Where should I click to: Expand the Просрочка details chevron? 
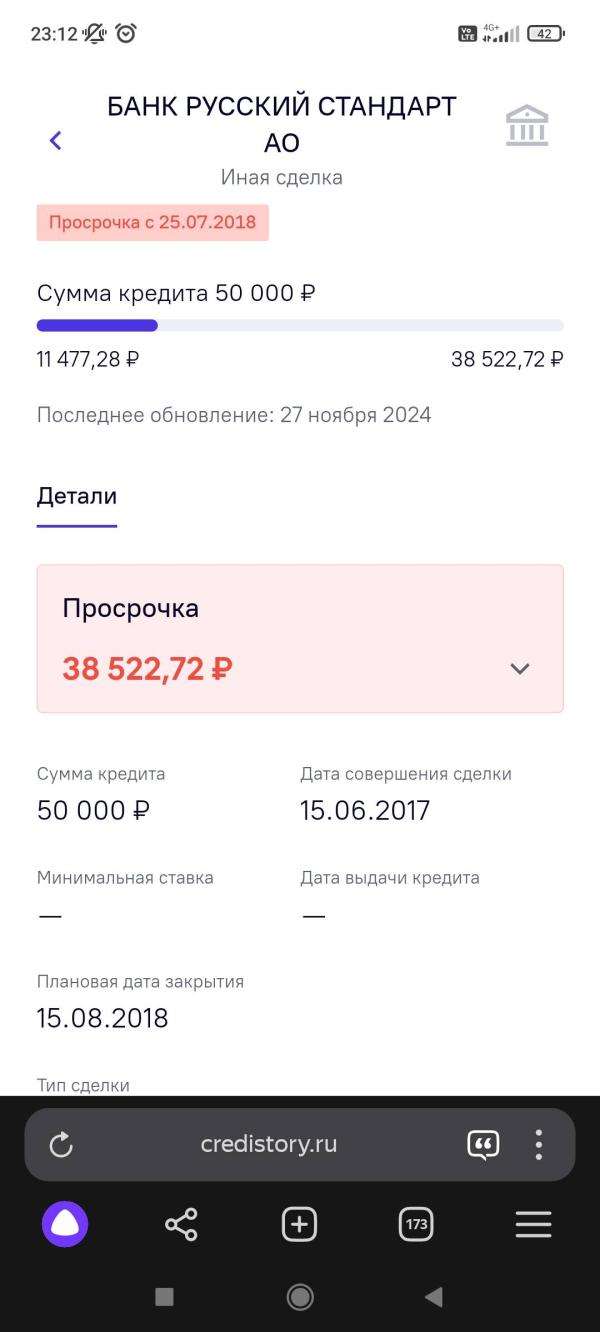[x=519, y=669]
